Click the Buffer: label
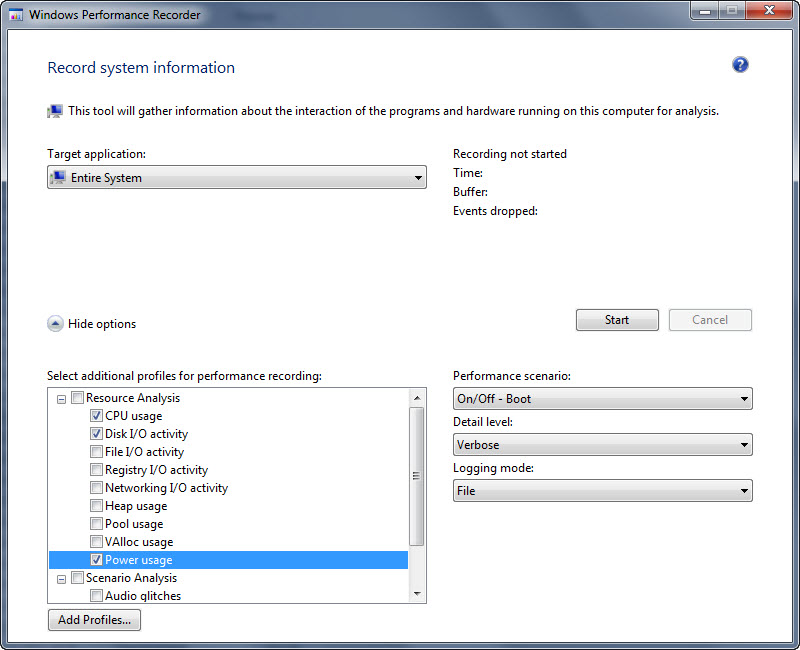Viewport: 800px width, 650px height. (x=470, y=192)
